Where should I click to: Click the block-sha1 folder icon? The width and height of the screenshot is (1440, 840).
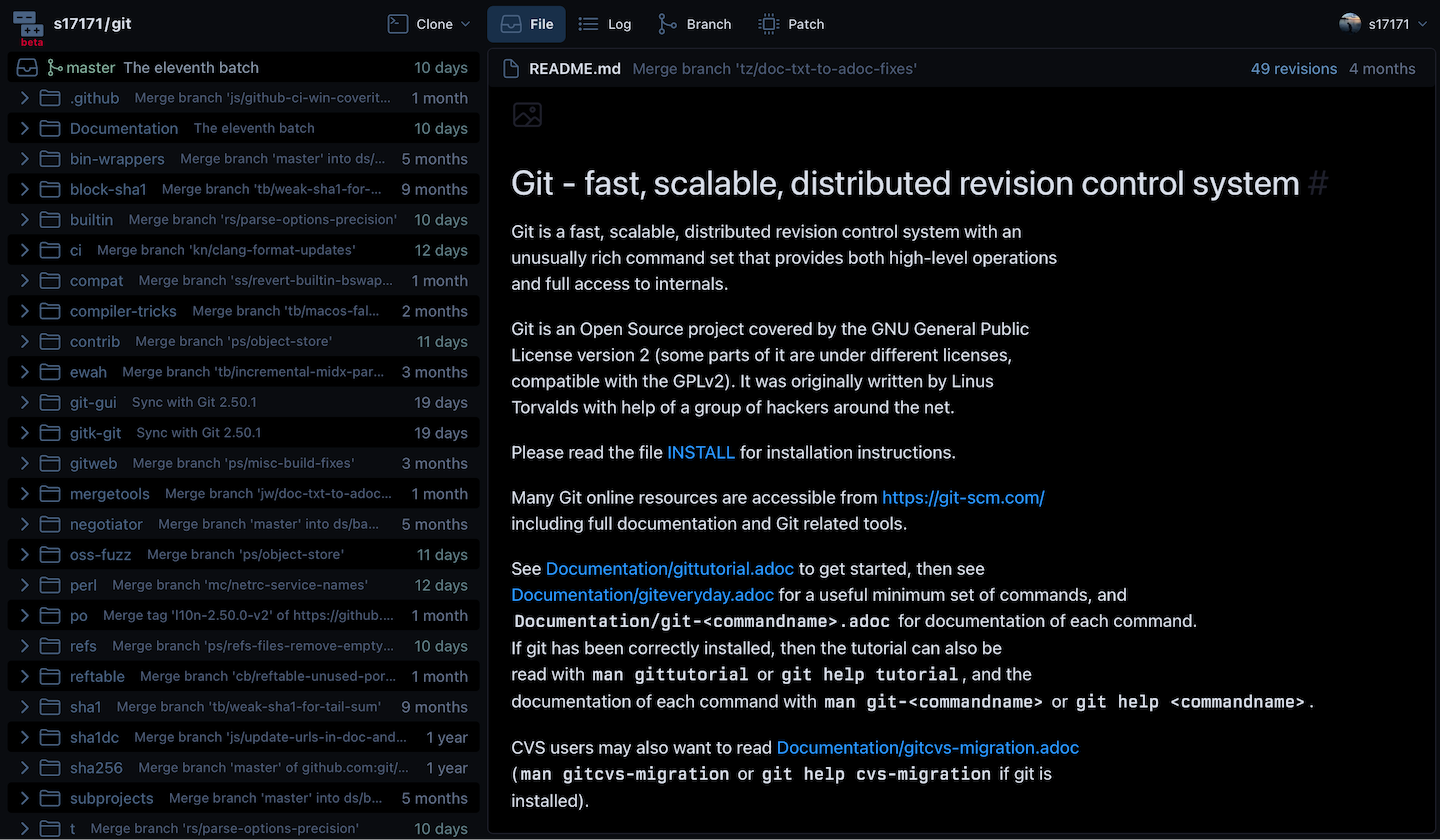pos(50,189)
